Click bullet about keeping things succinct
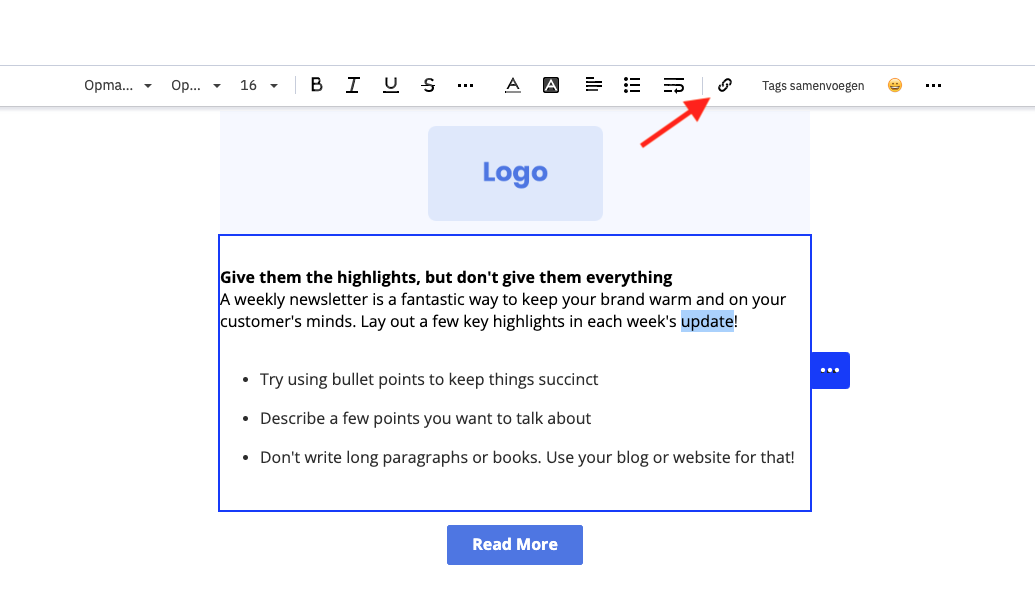Image resolution: width=1035 pixels, height=601 pixels. [429, 379]
